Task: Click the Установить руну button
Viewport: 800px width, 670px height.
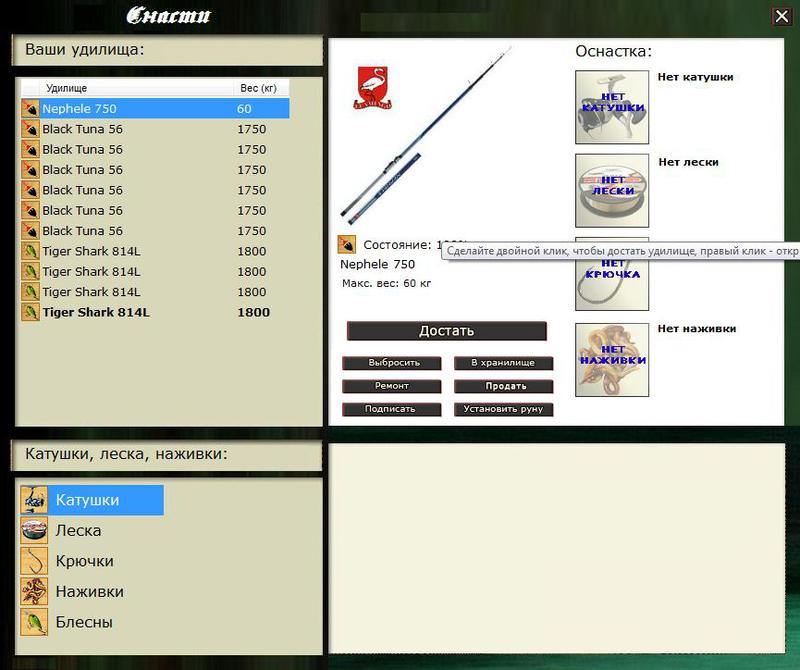Action: [x=503, y=409]
